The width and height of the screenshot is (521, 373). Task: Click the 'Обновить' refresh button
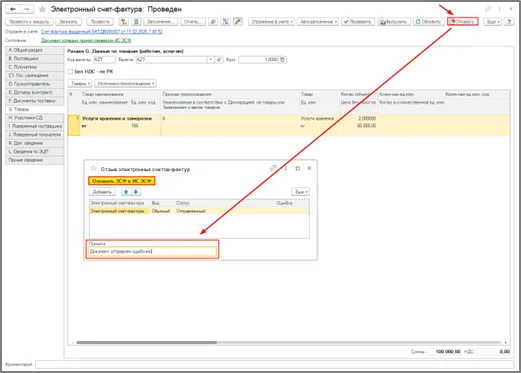(x=429, y=22)
